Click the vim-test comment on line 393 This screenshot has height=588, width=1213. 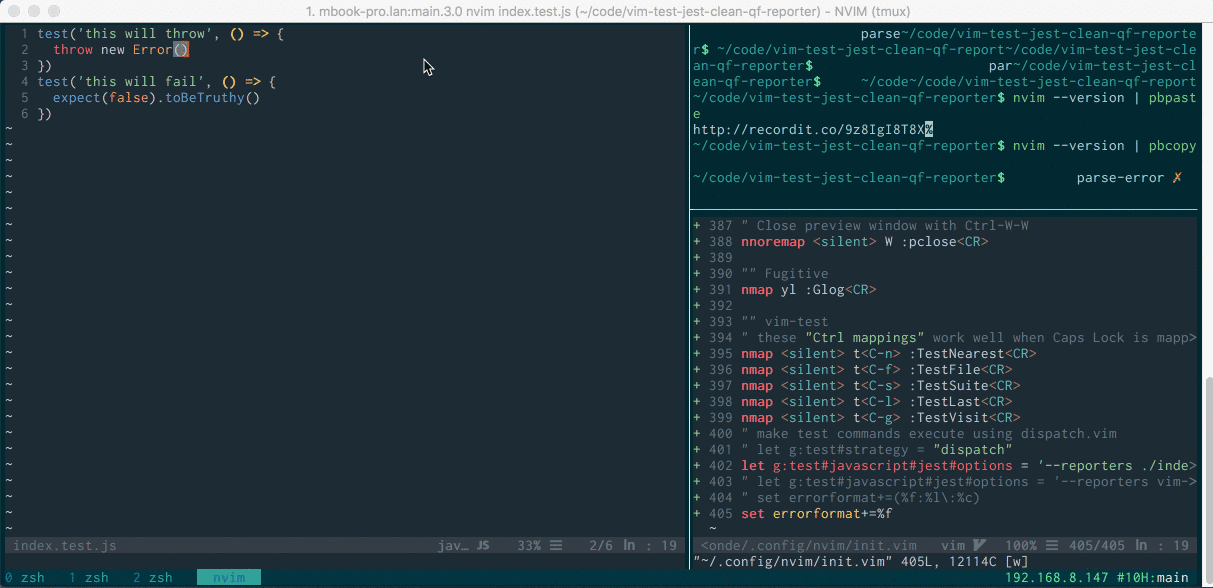pos(785,322)
